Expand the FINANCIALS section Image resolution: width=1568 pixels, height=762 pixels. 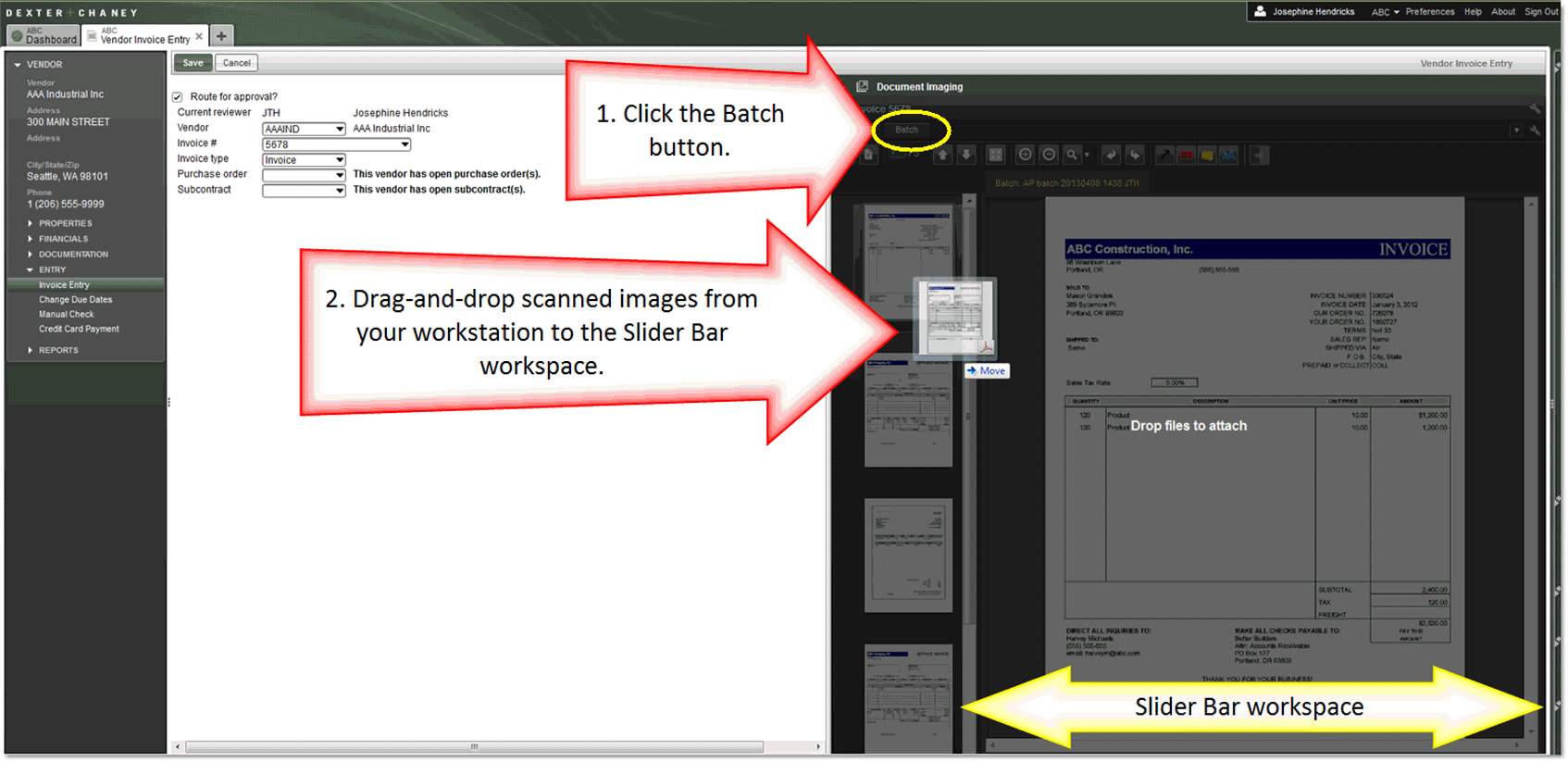(31, 239)
